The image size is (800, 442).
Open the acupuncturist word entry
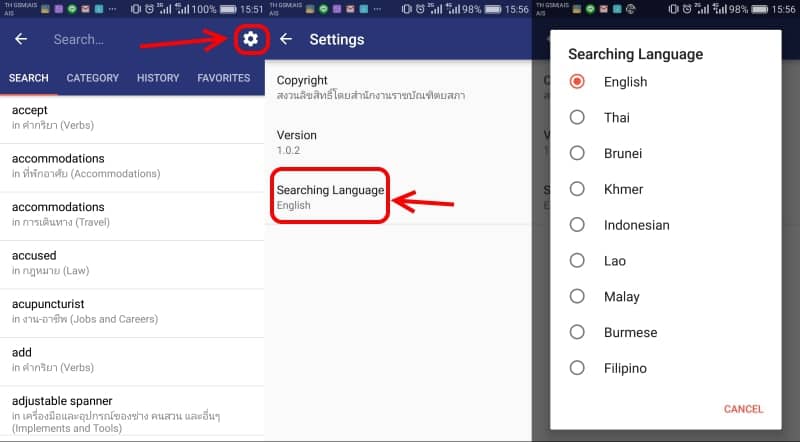132,313
